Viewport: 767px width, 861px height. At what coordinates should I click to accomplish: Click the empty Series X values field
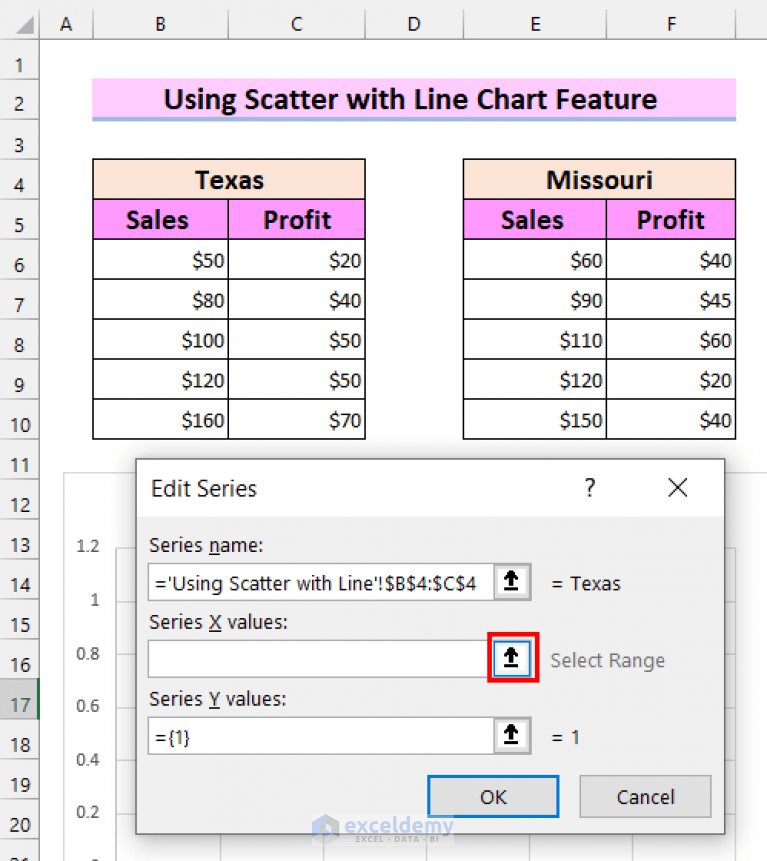click(x=320, y=659)
